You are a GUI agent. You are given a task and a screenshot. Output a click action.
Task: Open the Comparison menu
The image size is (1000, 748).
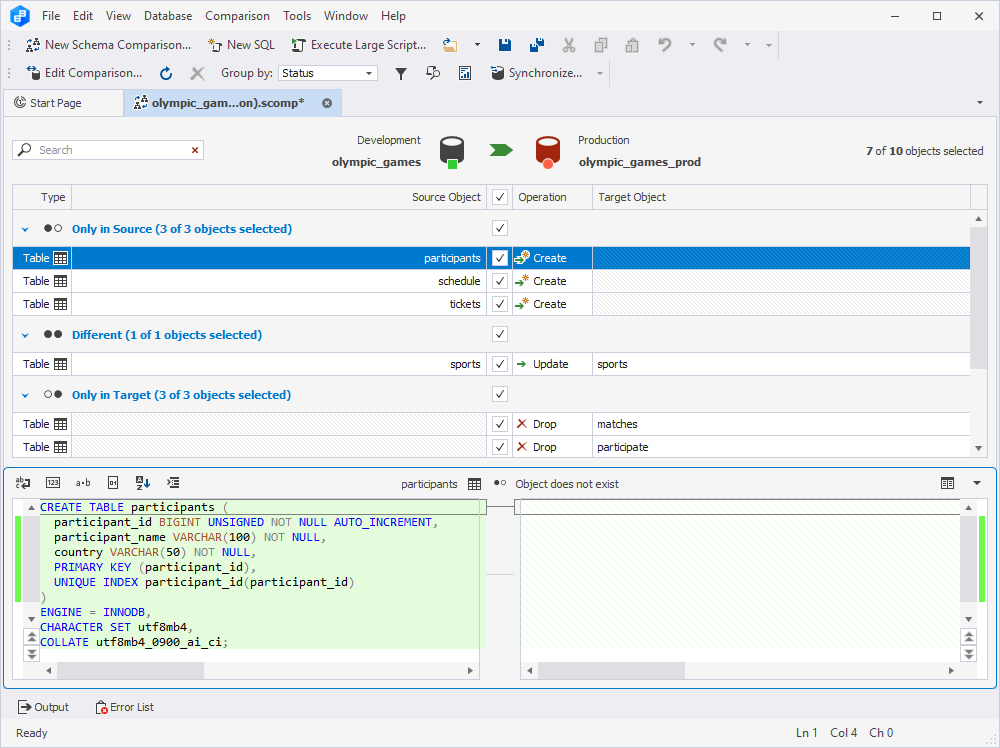237,16
